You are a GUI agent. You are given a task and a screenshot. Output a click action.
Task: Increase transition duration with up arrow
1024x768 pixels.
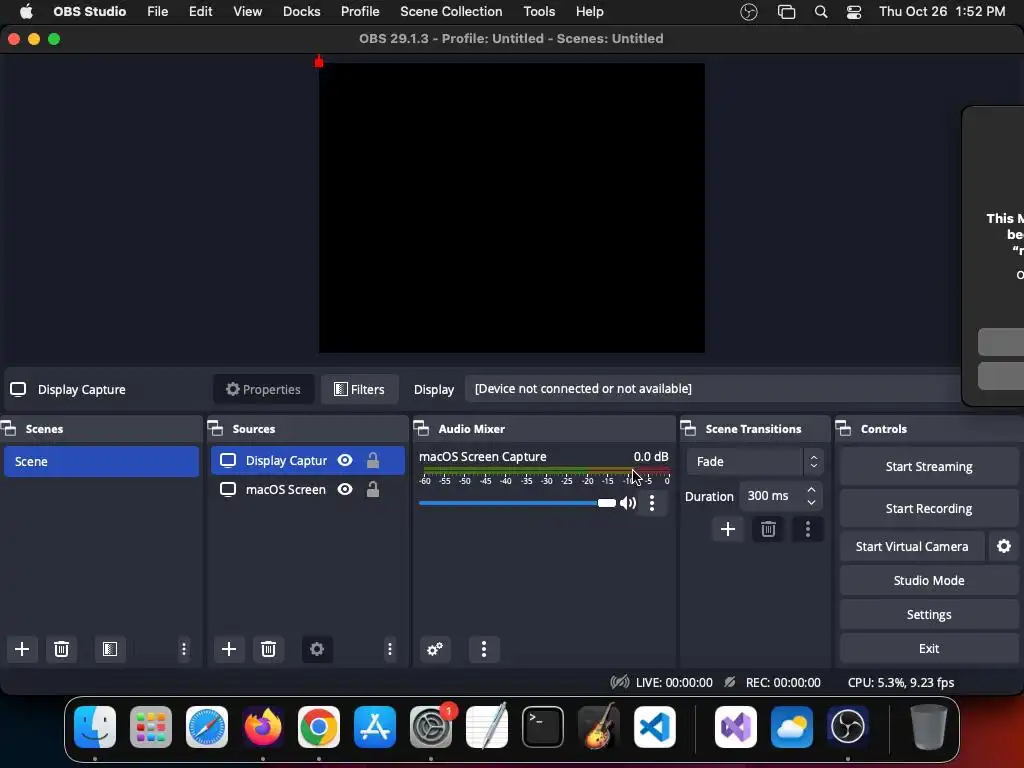[x=811, y=490]
